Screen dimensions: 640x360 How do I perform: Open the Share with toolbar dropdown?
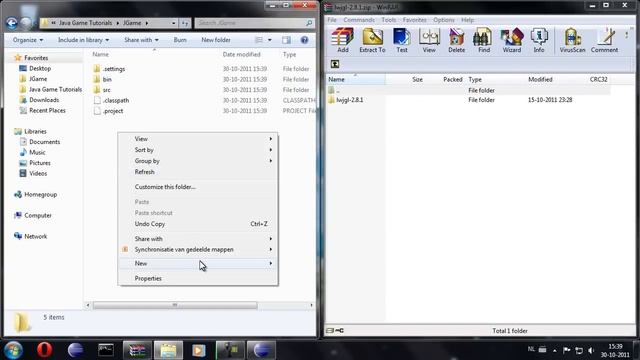pyautogui.click(x=141, y=40)
